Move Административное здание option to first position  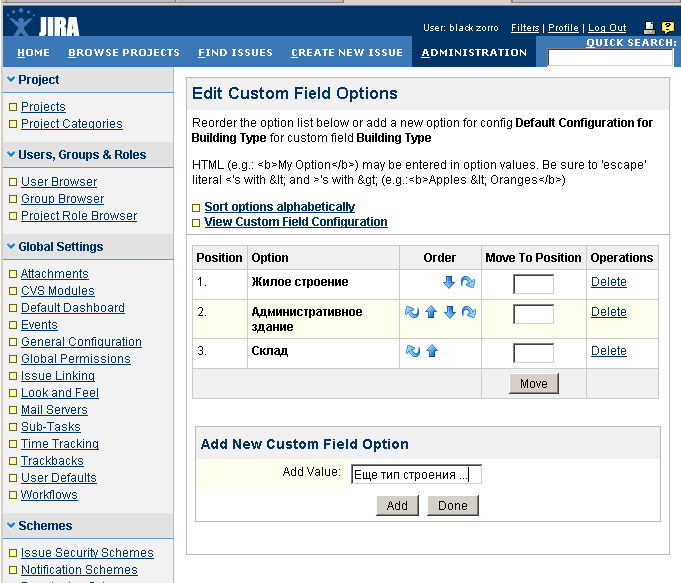(x=412, y=312)
